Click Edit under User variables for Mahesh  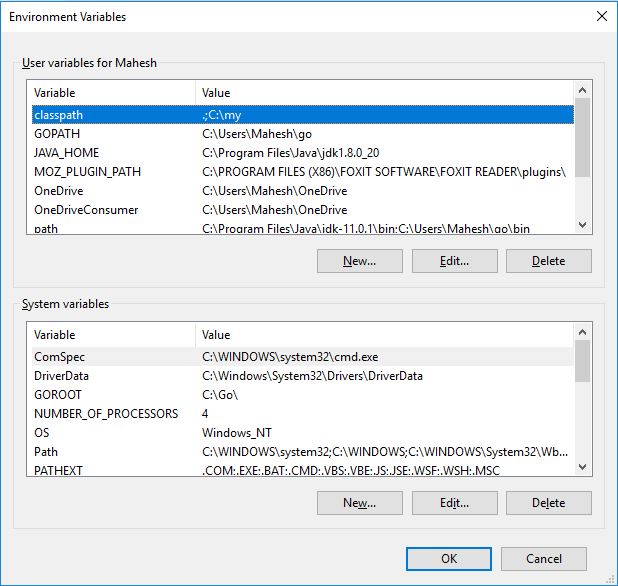454,261
